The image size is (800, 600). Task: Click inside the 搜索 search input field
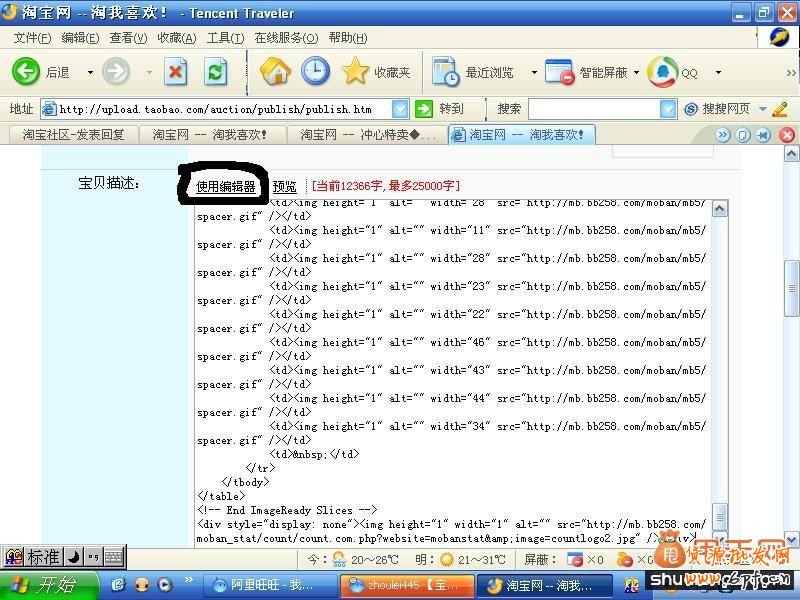[x=590, y=108]
